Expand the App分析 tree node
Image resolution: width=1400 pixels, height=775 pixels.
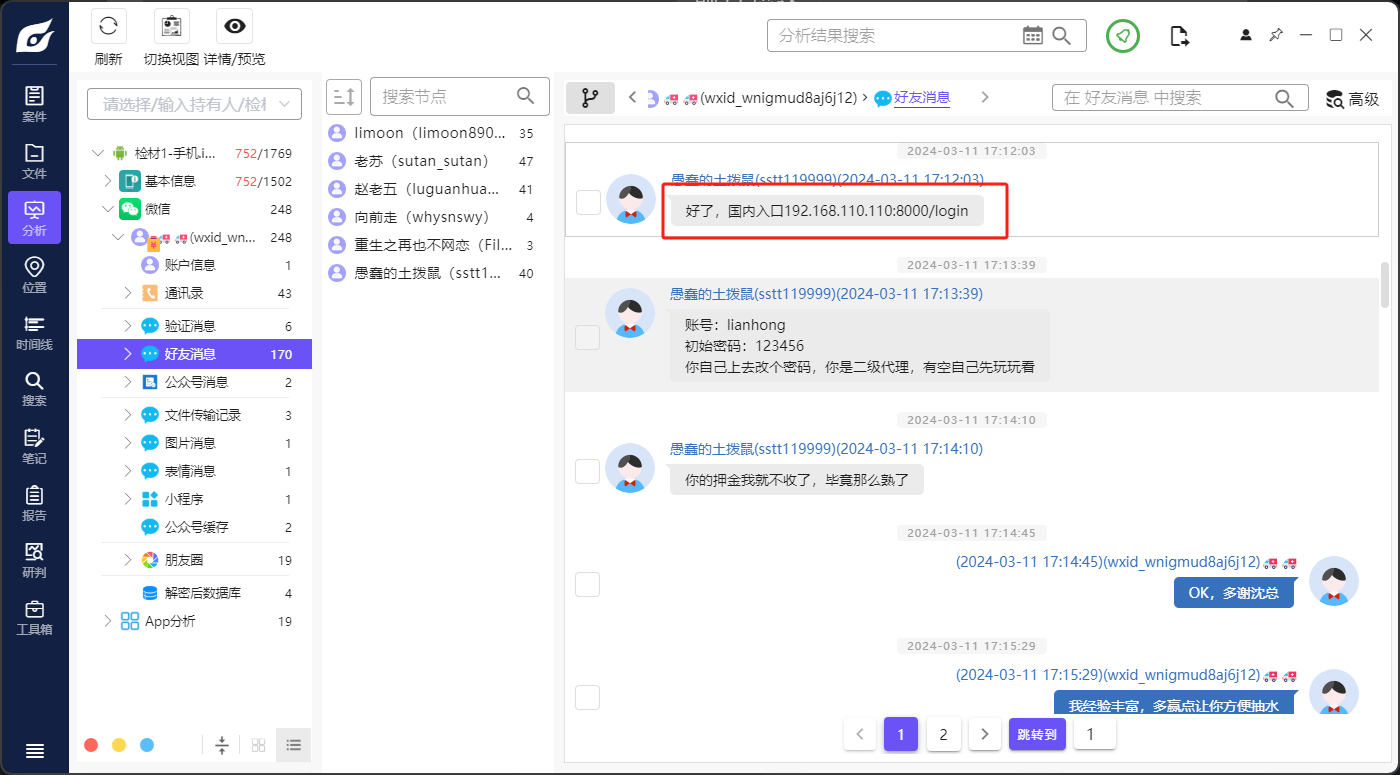[x=108, y=621]
